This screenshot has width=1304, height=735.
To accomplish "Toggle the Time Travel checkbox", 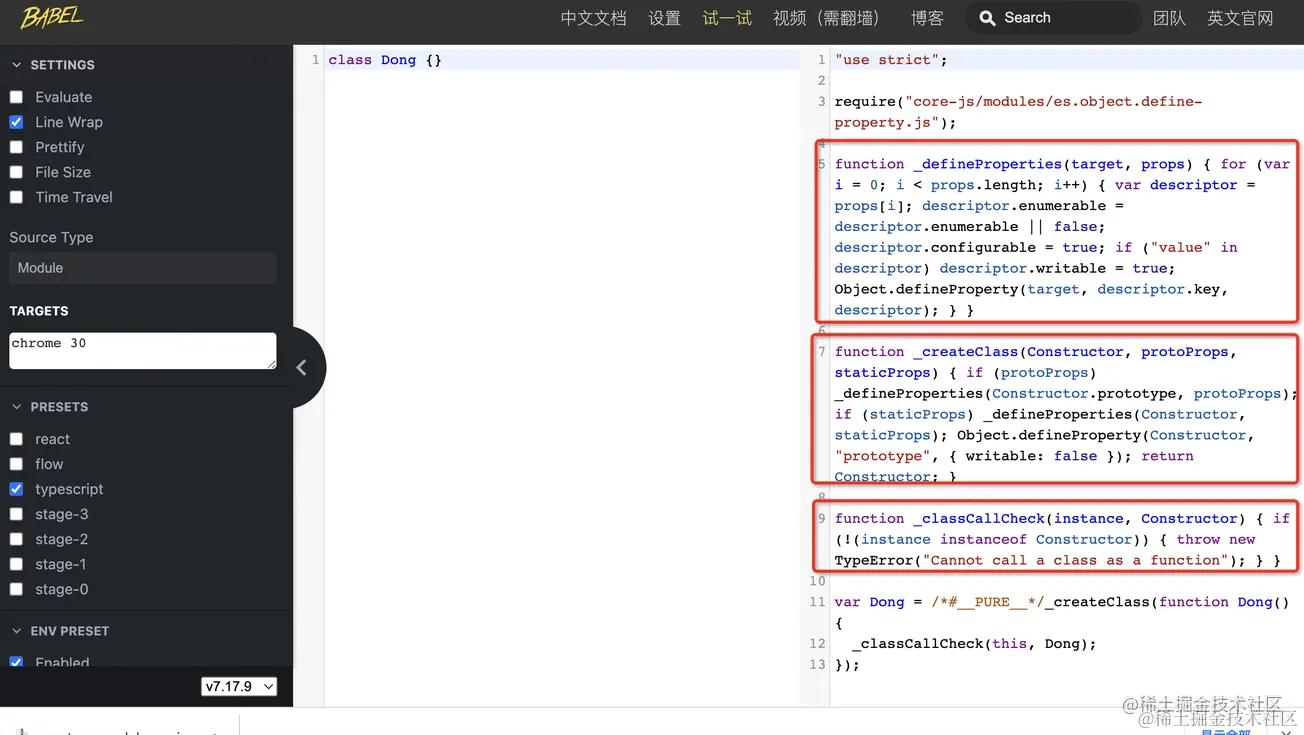I will [16, 197].
